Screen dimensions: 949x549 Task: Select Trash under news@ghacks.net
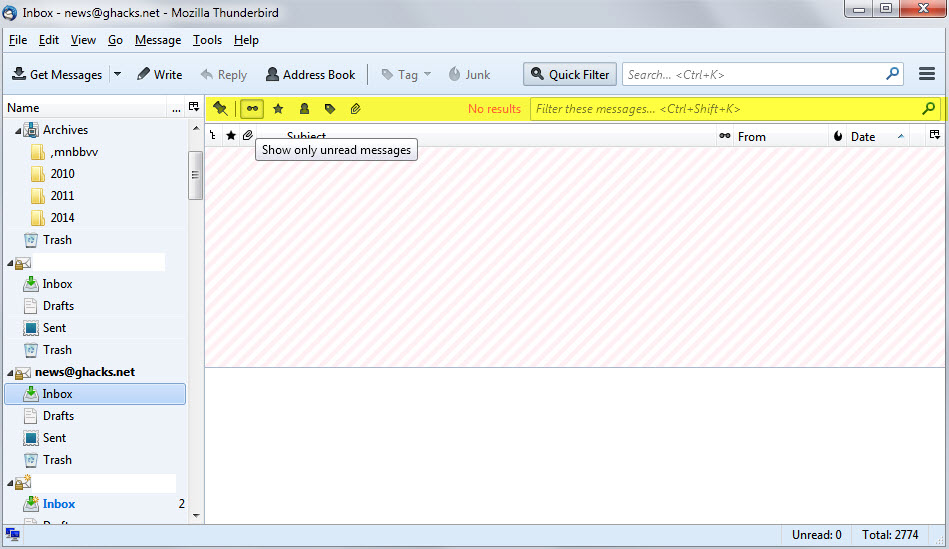coord(57,460)
